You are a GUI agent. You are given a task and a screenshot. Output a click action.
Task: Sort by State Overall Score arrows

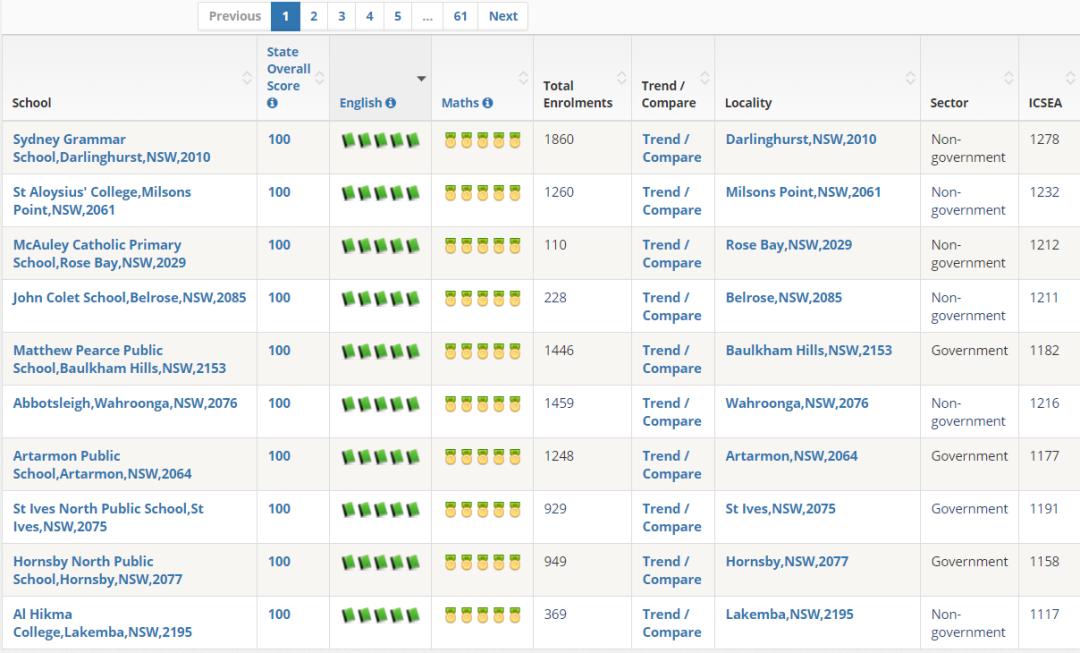click(320, 78)
